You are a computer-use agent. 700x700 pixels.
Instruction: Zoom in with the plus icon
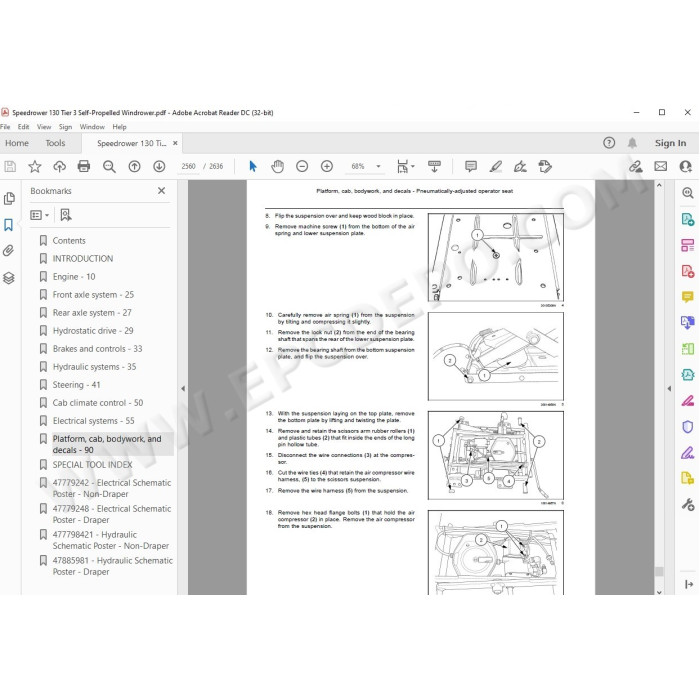click(x=327, y=167)
